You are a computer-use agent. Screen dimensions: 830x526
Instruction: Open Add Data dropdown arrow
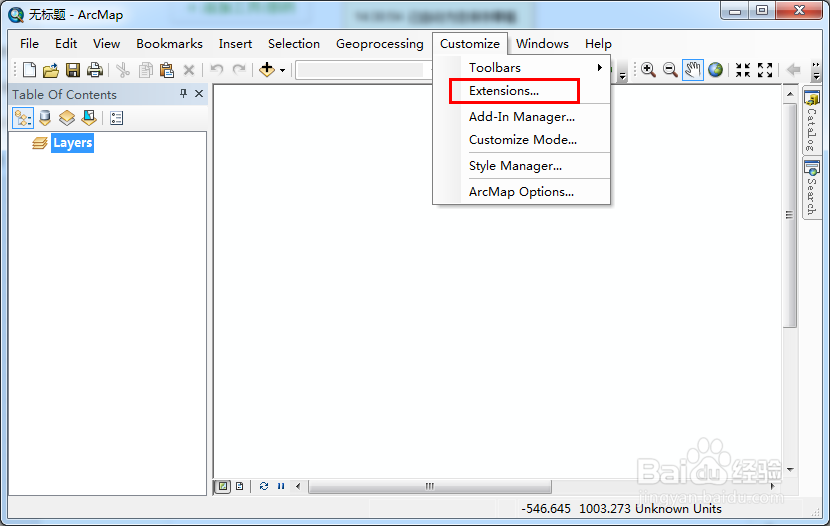pyautogui.click(x=282, y=70)
